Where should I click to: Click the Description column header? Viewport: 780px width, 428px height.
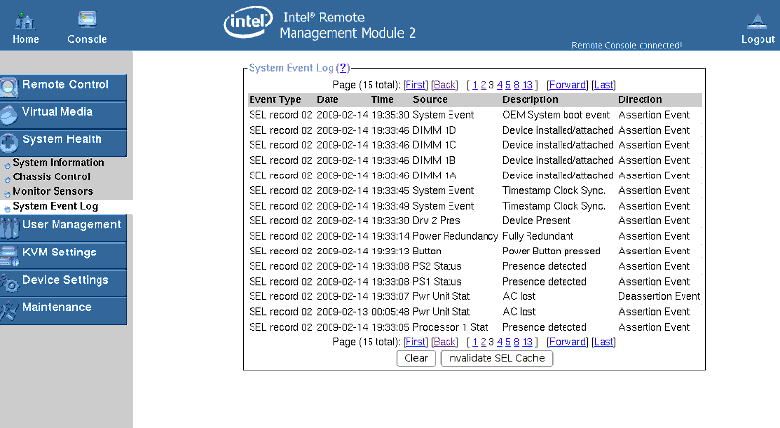530,100
